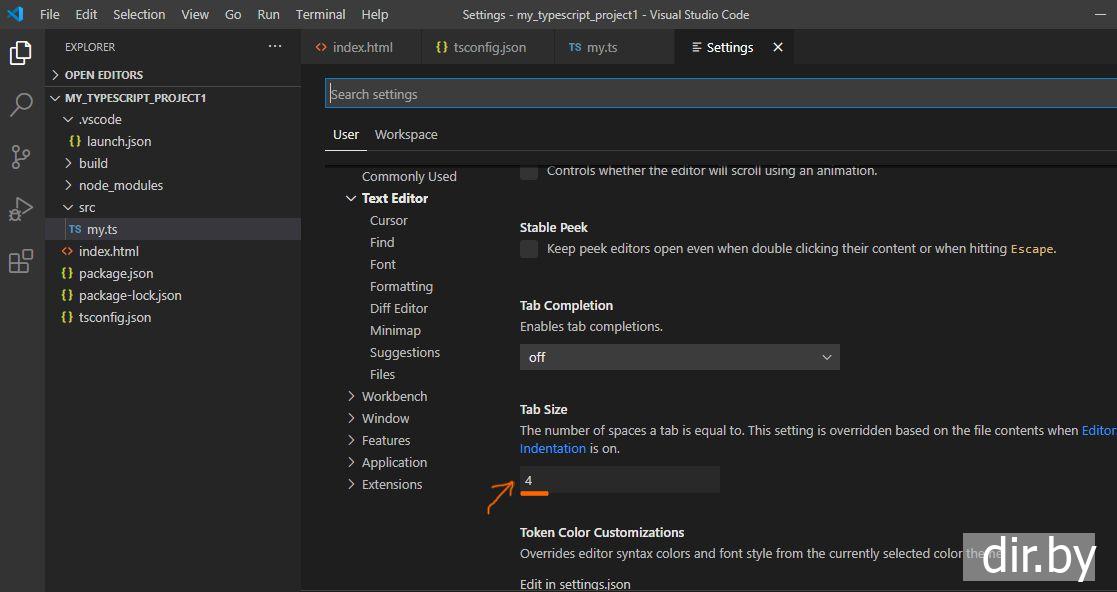Close the Settings editor tab

coord(778,47)
